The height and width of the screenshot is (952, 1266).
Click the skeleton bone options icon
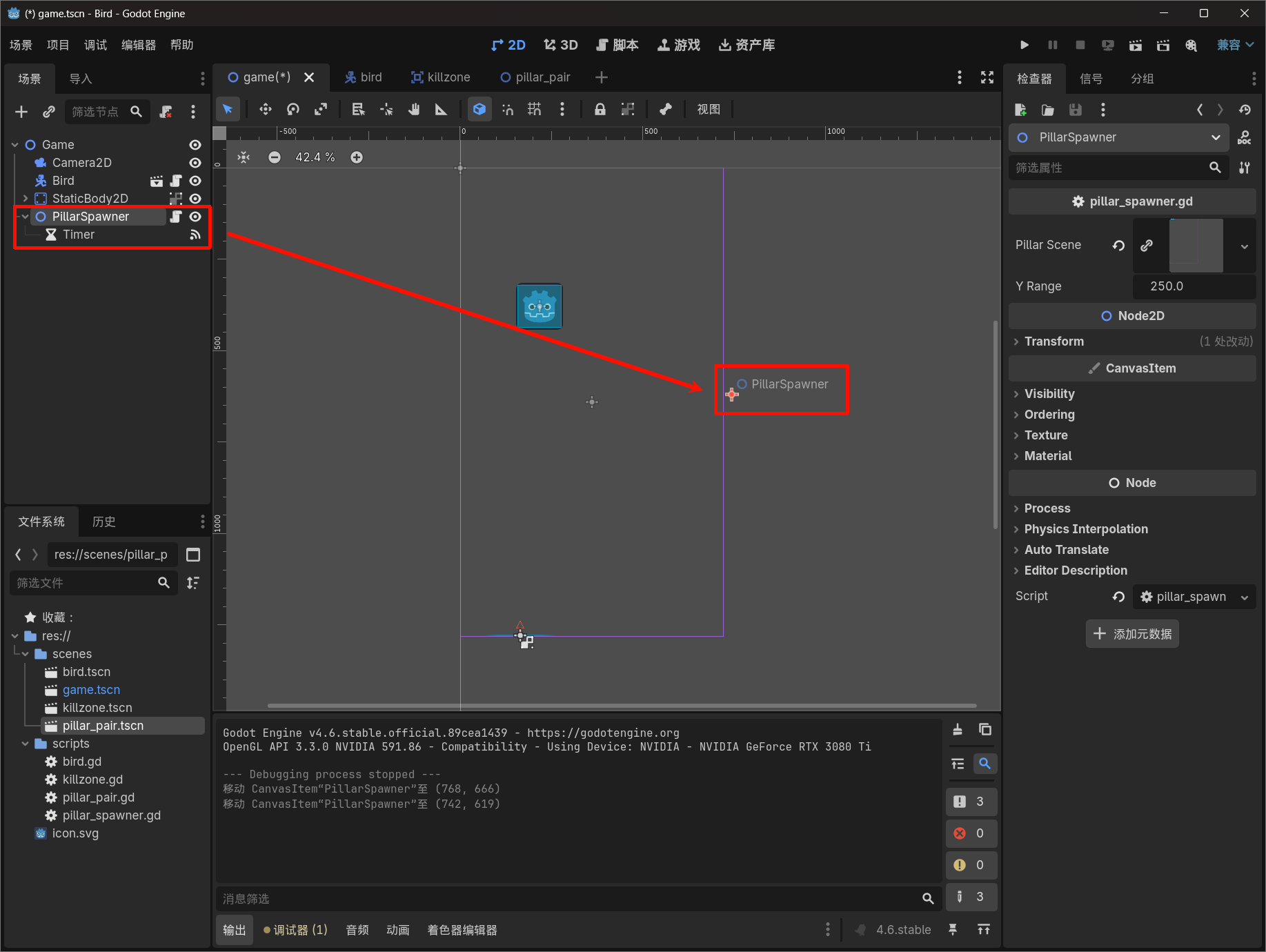tap(666, 109)
